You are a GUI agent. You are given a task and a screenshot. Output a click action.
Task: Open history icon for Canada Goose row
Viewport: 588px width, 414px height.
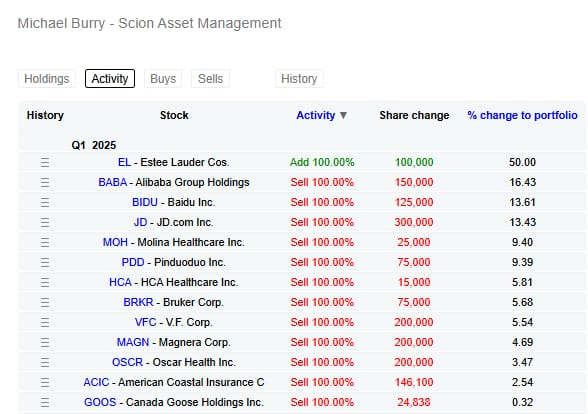[x=45, y=402]
